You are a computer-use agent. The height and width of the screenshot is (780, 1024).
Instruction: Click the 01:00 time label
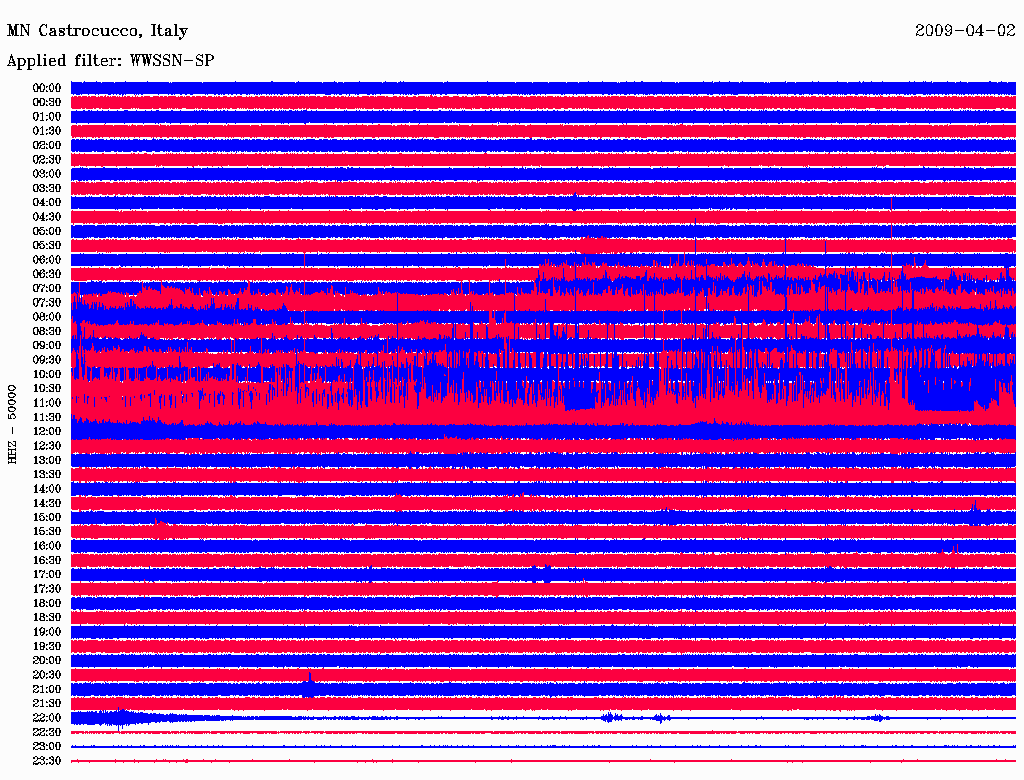coord(47,116)
